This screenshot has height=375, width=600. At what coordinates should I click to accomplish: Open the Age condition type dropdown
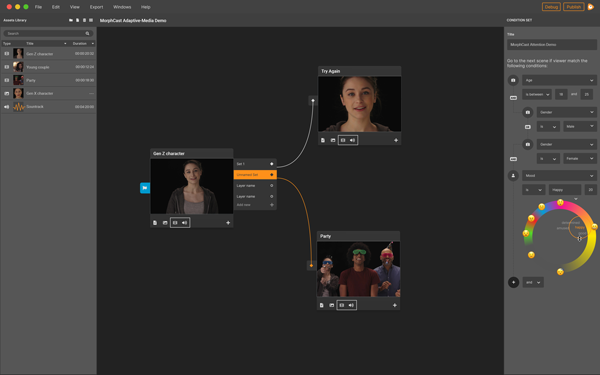pyautogui.click(x=559, y=80)
